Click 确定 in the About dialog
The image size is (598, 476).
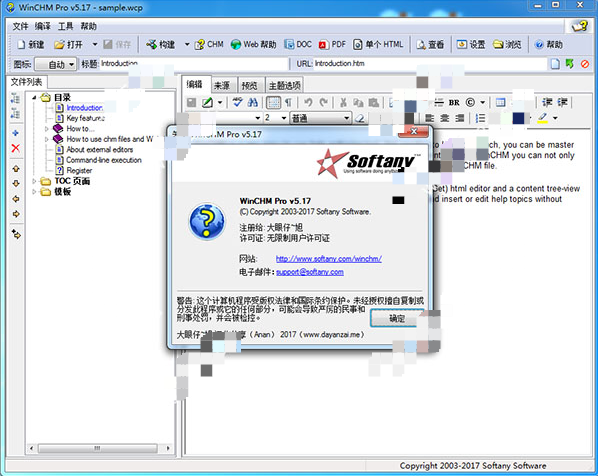[397, 318]
